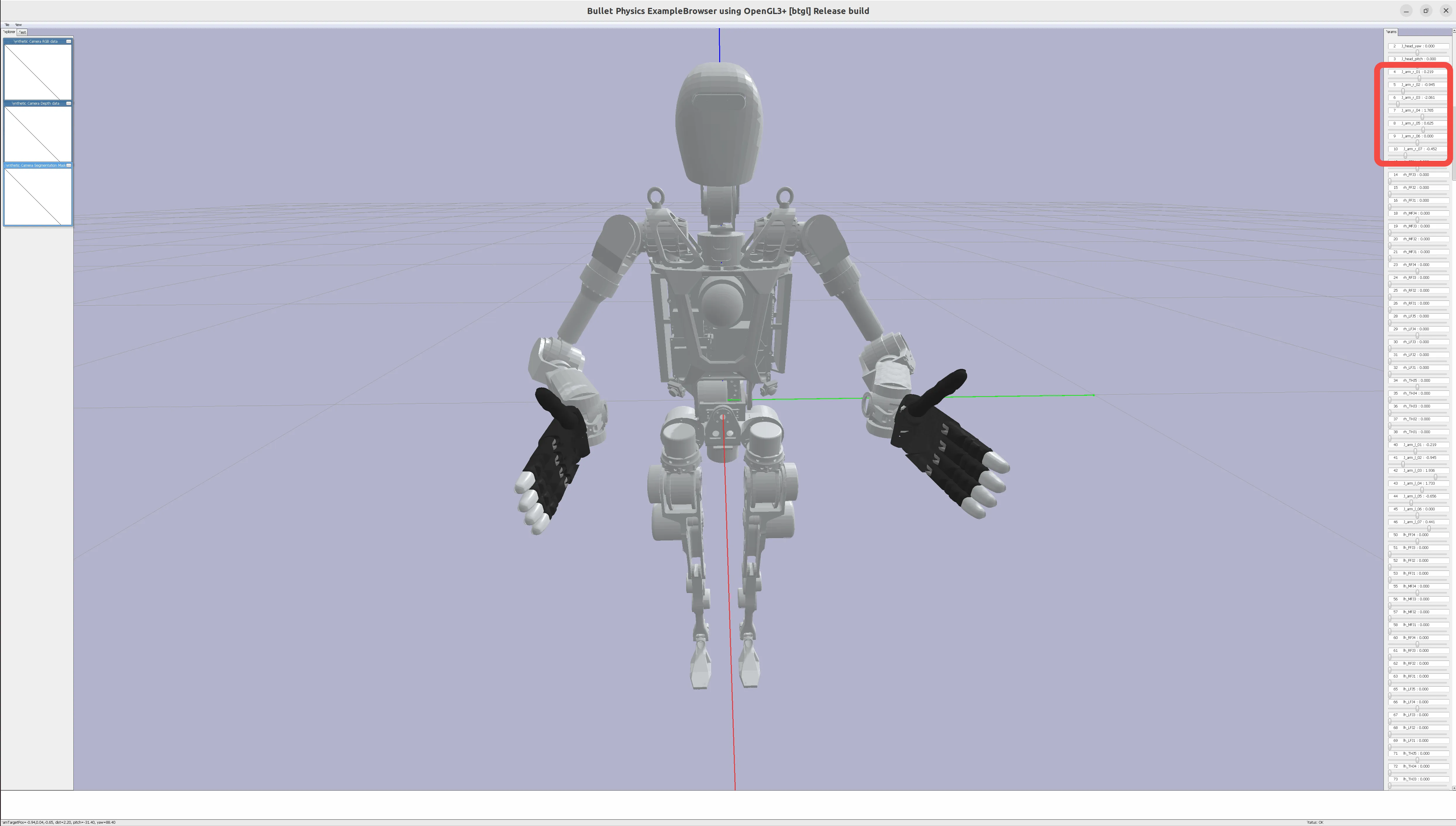Click the 'Status: OK' indicator
This screenshot has height=826, width=1456.
[x=1315, y=822]
